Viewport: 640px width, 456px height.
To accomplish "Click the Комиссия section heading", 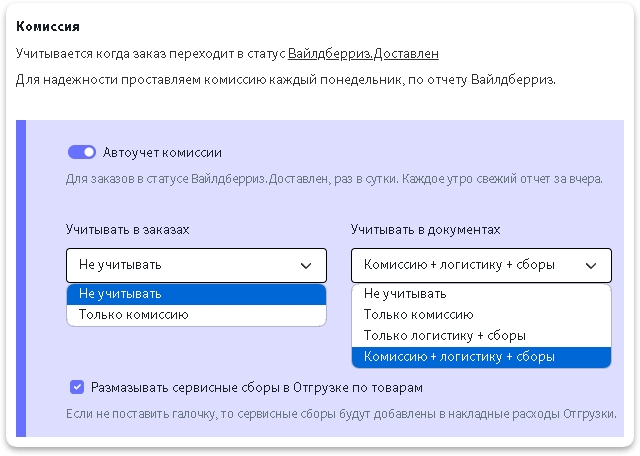I will click(48, 25).
